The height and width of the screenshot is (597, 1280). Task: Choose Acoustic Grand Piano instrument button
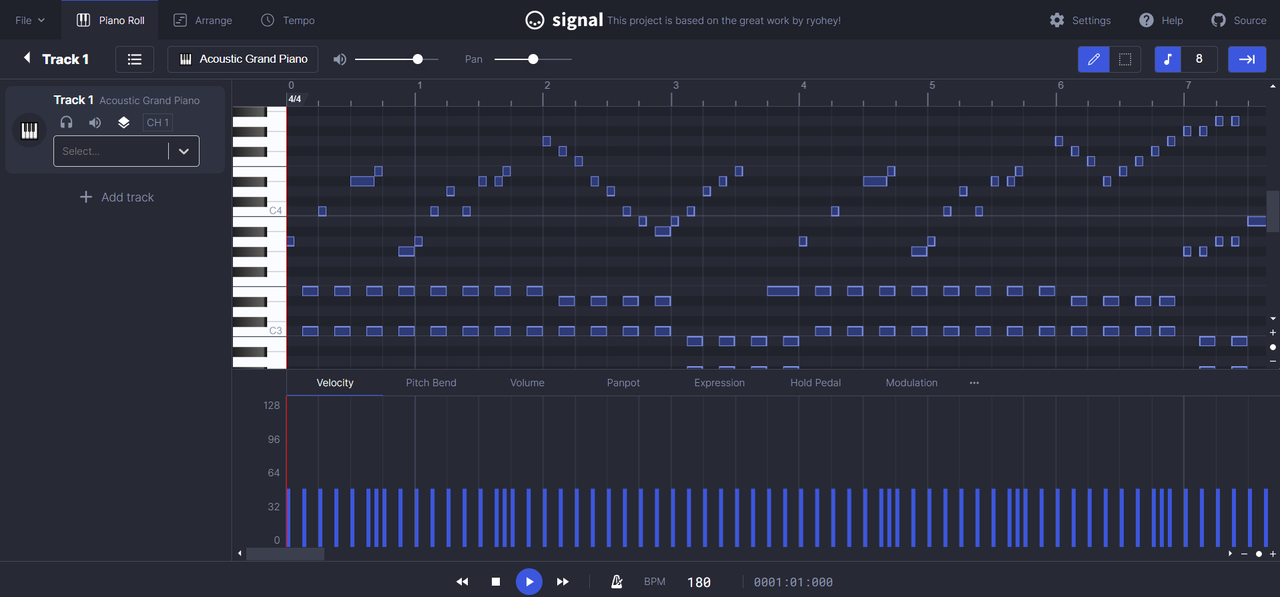click(x=243, y=59)
